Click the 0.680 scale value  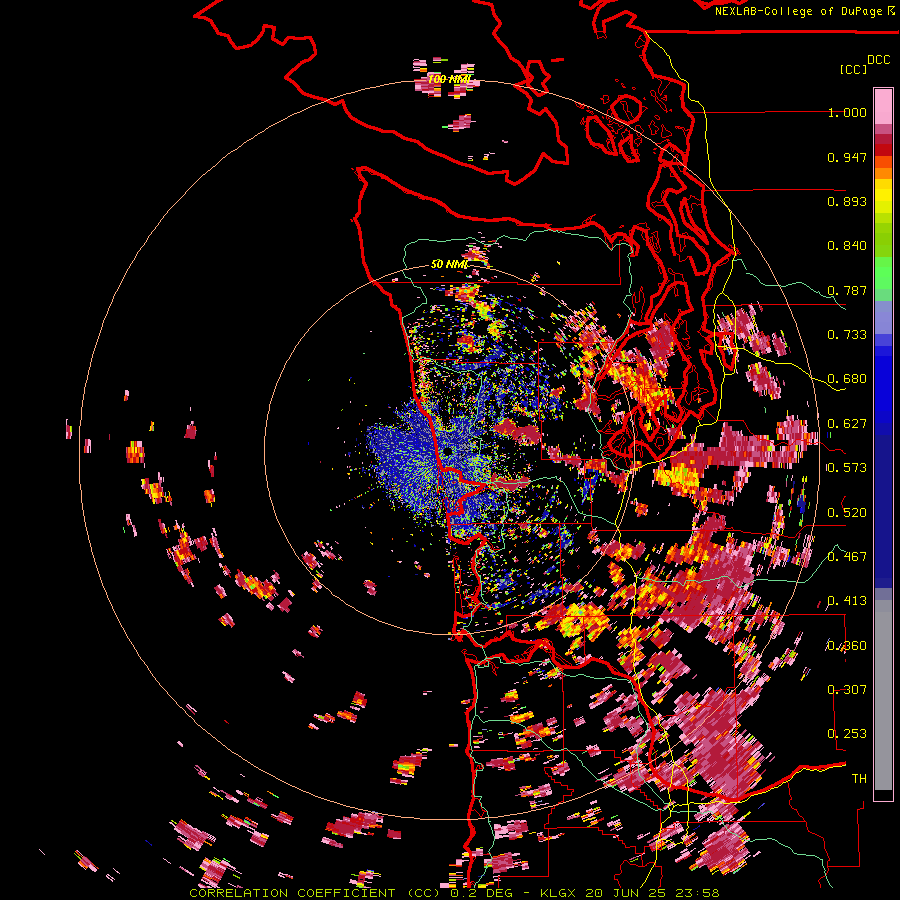(x=847, y=379)
